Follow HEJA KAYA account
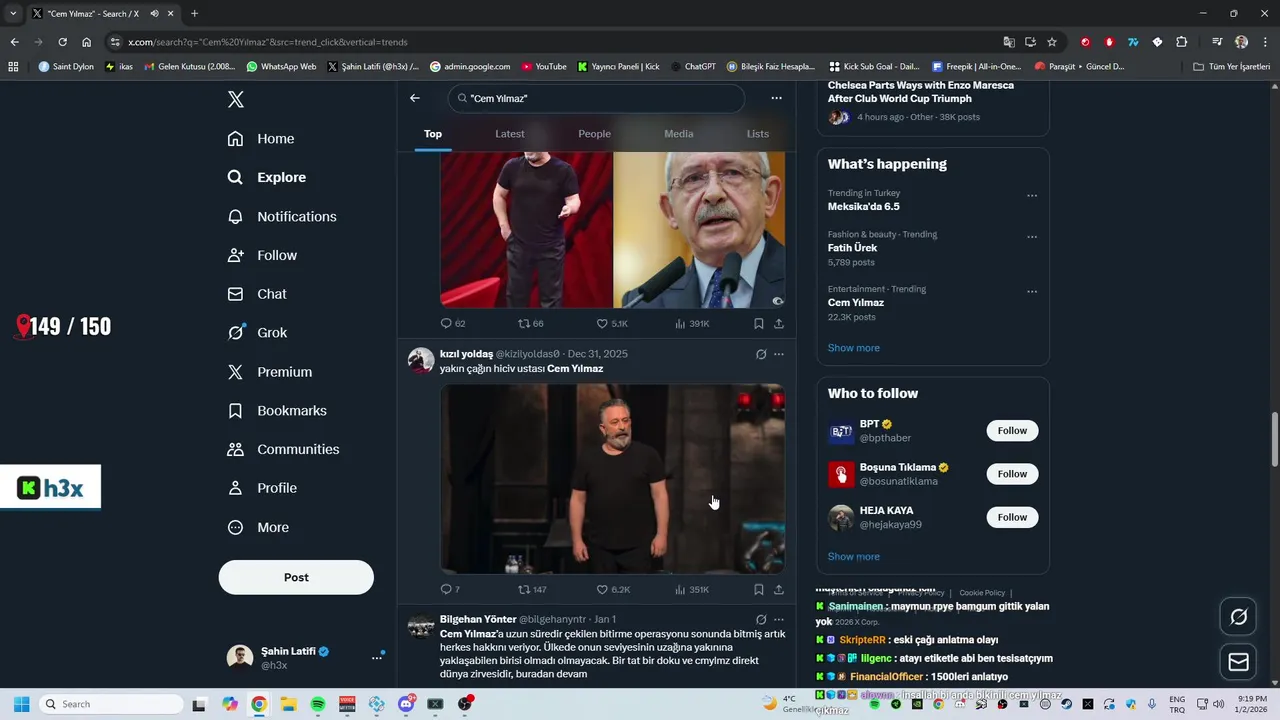Screen dimensions: 1280x720 tap(1012, 517)
